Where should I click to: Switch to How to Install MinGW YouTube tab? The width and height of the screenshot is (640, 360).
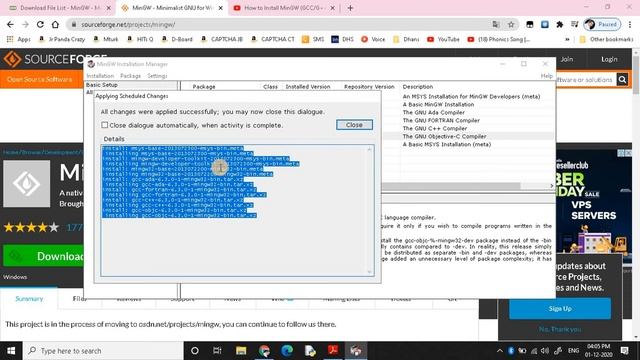(284, 8)
